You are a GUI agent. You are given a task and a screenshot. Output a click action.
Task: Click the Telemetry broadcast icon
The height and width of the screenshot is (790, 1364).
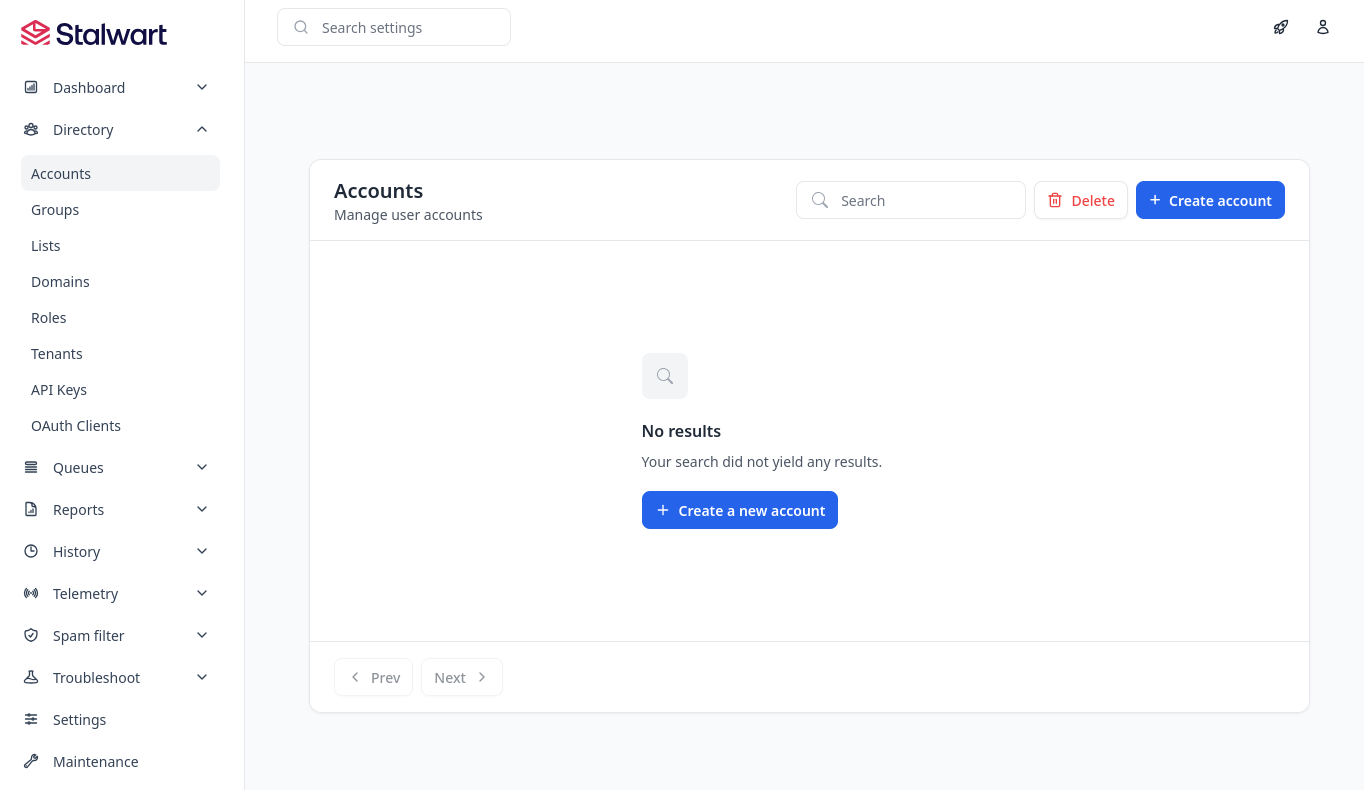(x=31, y=593)
